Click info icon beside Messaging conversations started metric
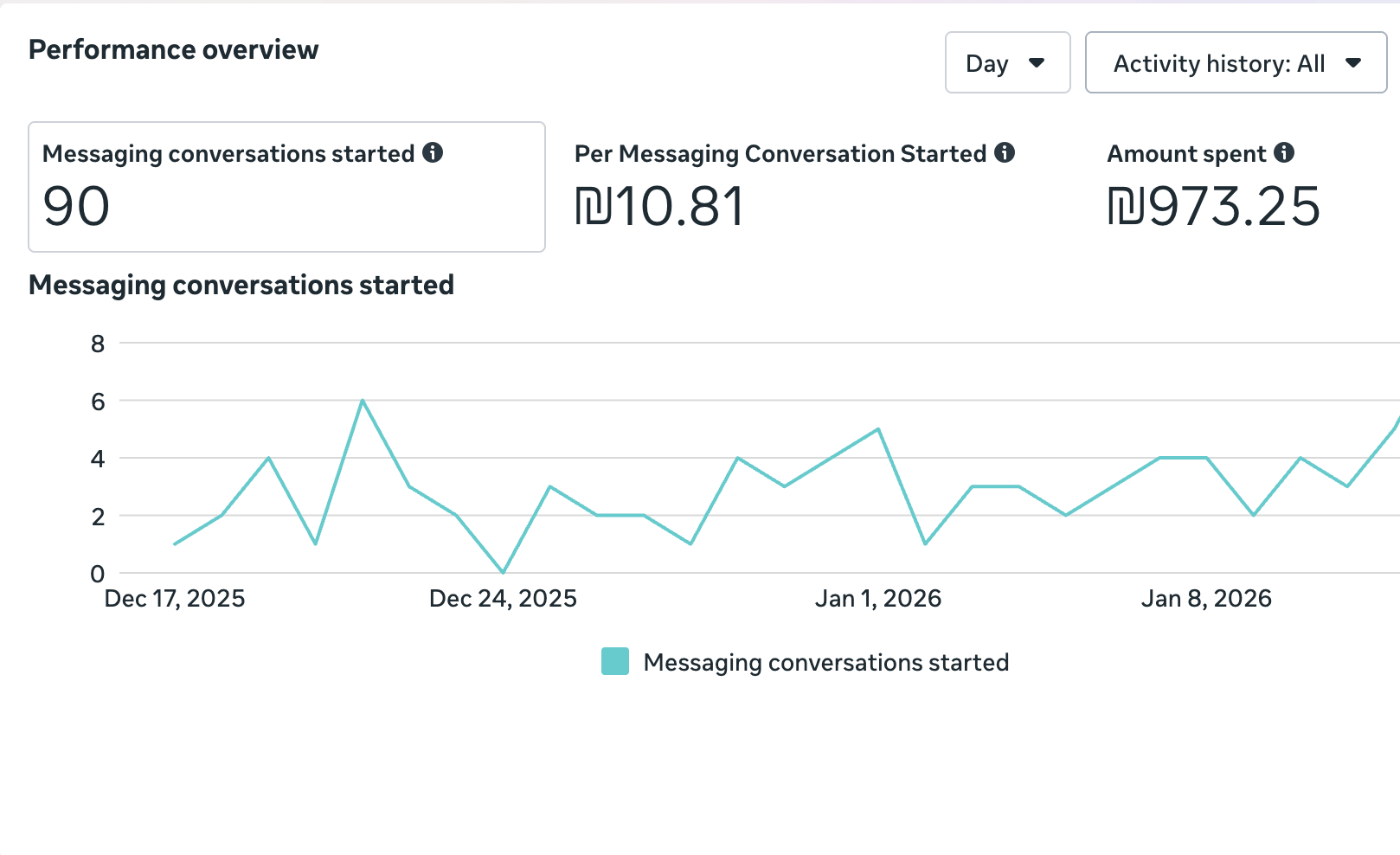 pyautogui.click(x=433, y=153)
